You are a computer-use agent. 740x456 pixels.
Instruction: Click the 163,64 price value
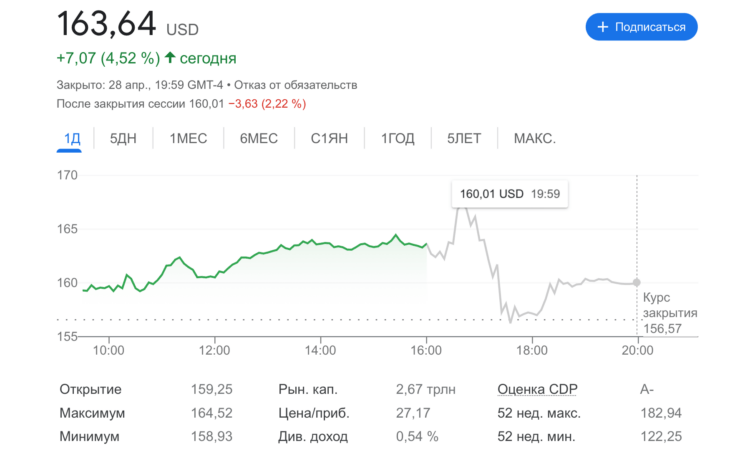(x=106, y=24)
